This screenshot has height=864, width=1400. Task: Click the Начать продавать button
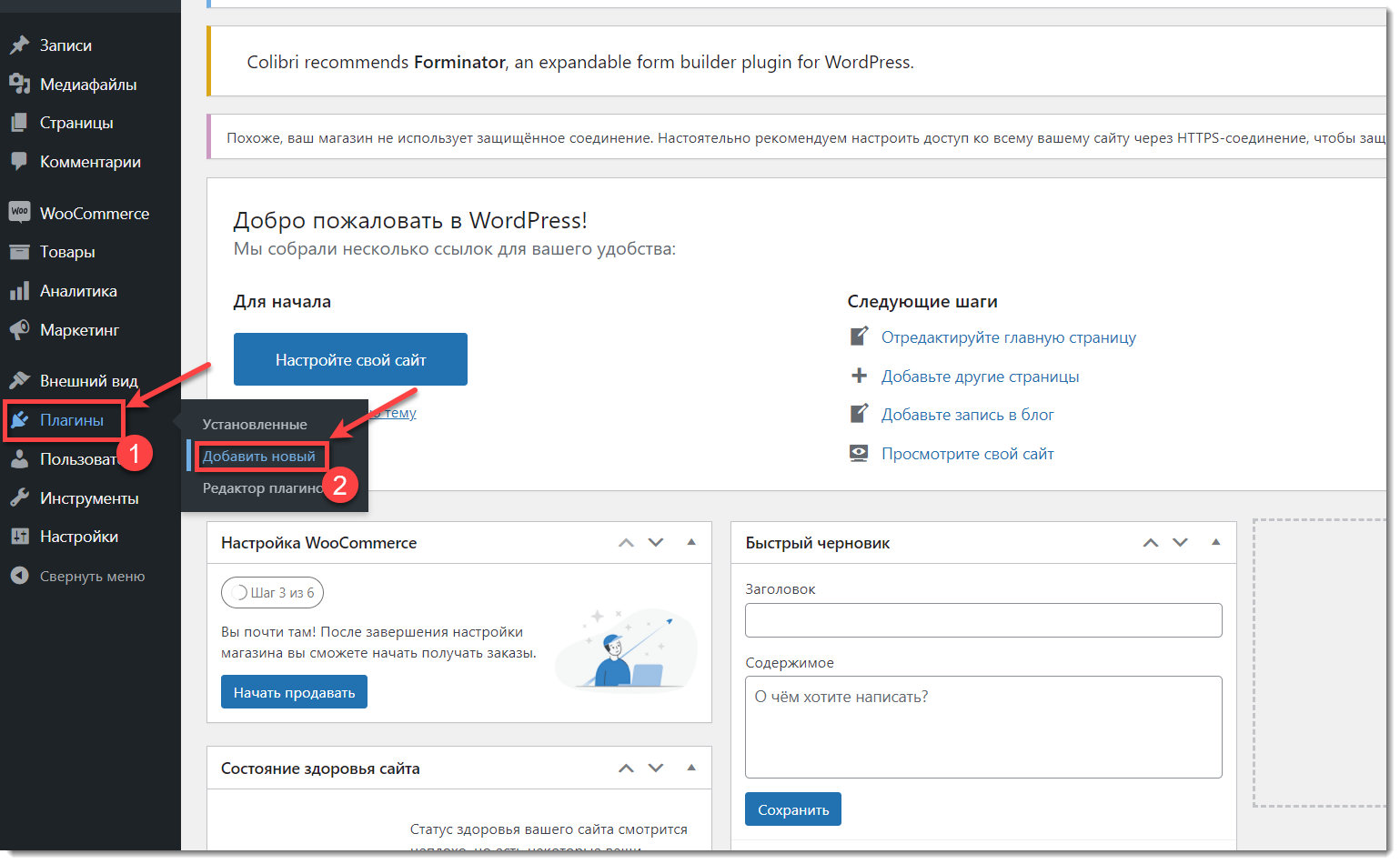(294, 691)
